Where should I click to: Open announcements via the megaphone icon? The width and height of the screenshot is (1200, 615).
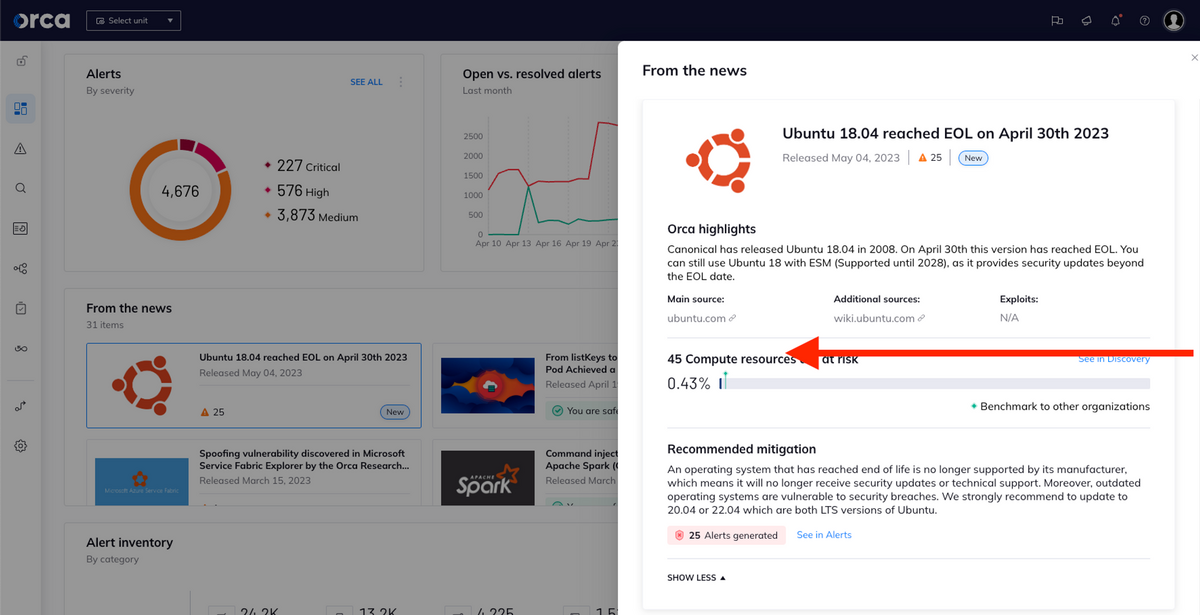[1086, 20]
